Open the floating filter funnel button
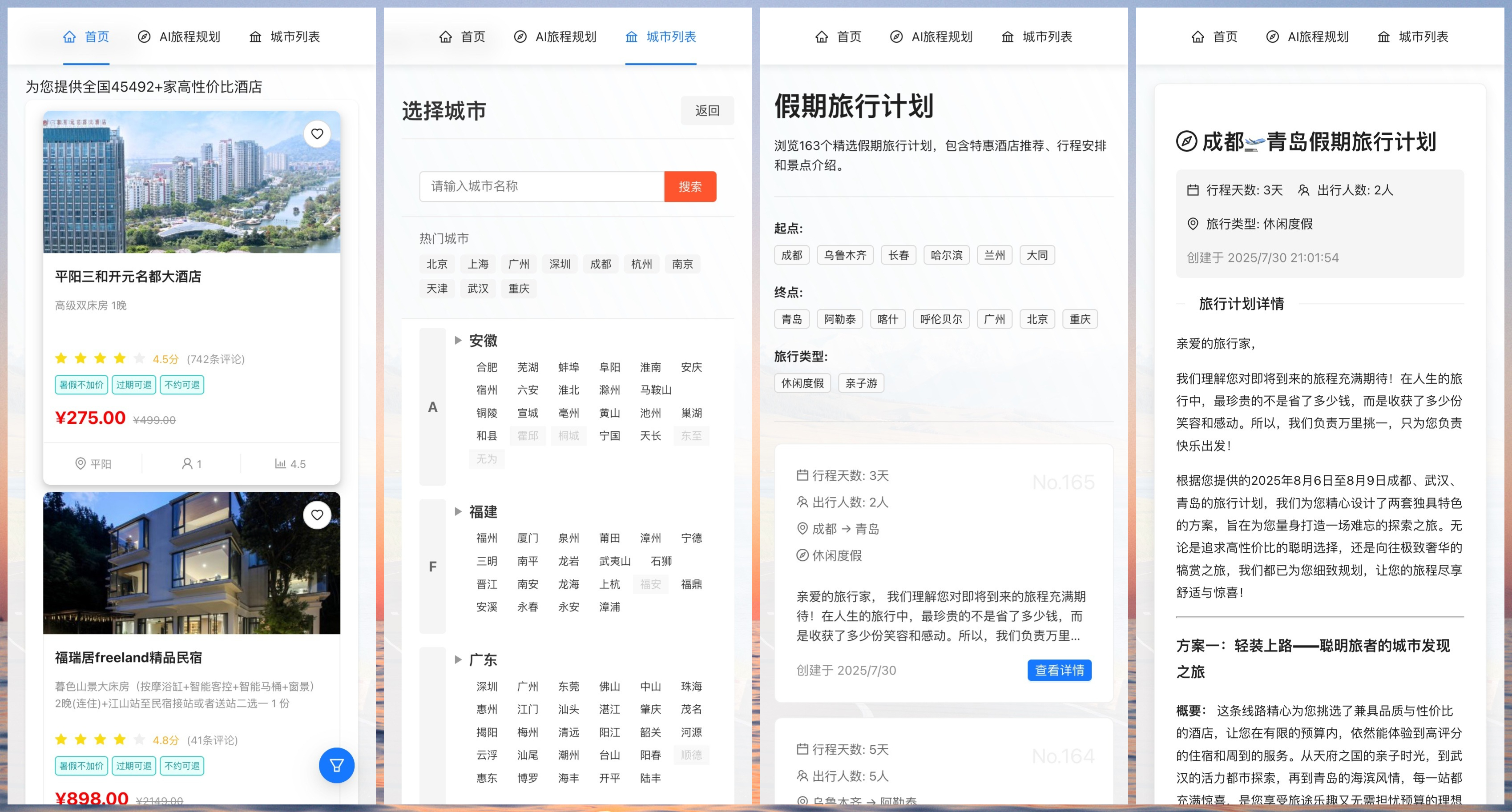Screen dimensions: 1512x812 [336, 766]
